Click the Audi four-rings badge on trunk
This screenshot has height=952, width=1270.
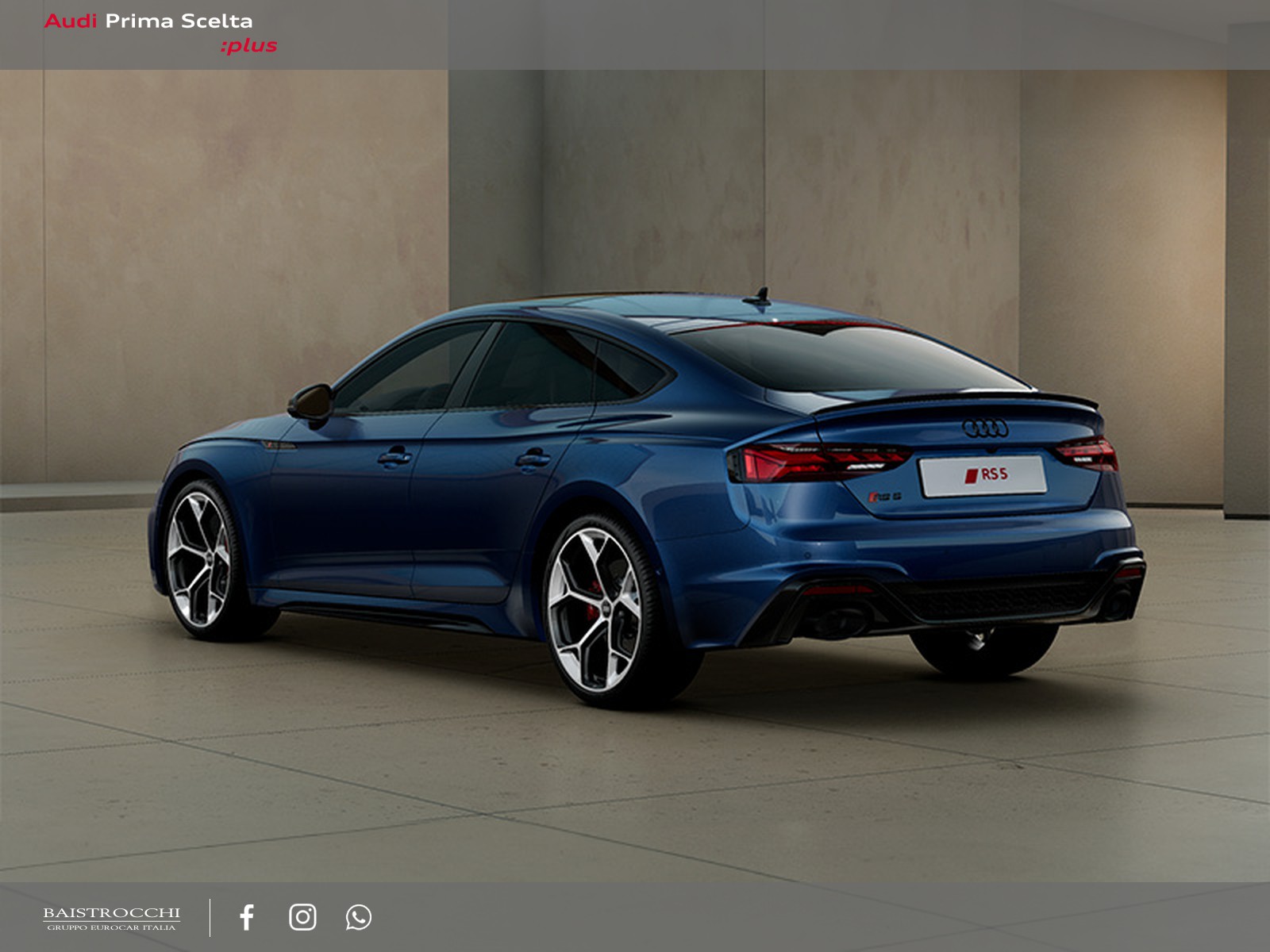pos(985,428)
